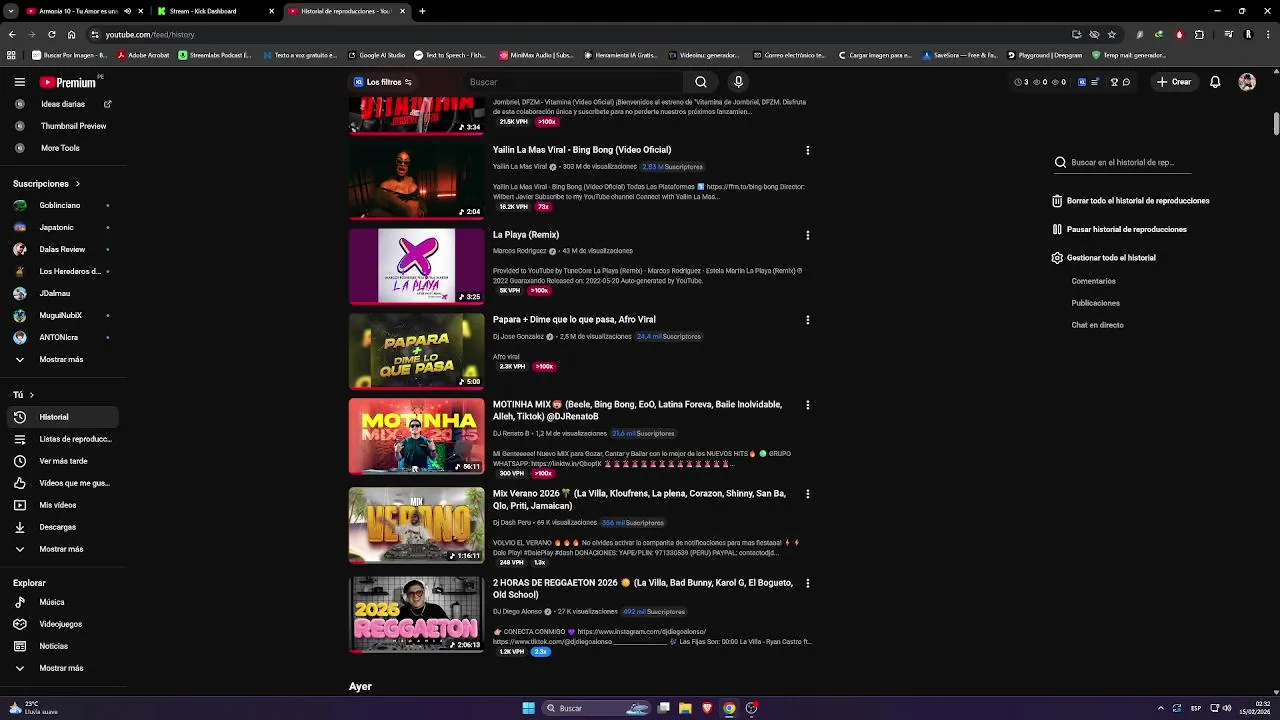
Task: Start voice search with microphone icon
Action: pyautogui.click(x=738, y=82)
